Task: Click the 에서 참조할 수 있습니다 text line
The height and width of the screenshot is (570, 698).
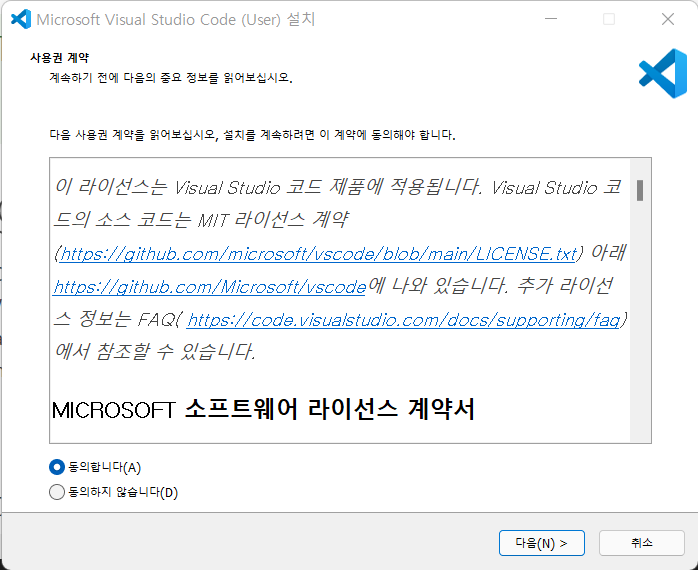Action: [154, 351]
